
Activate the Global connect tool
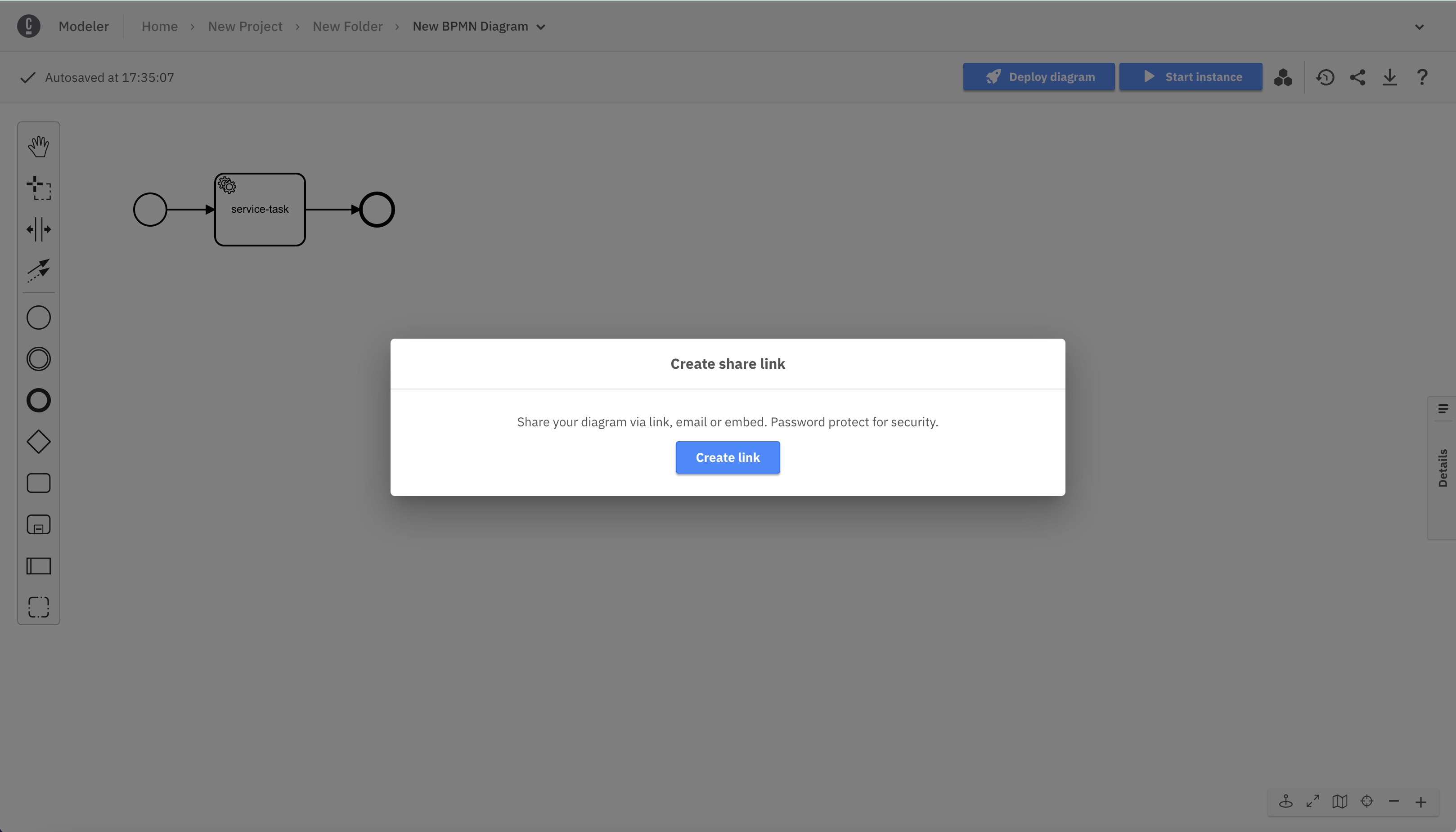pos(38,271)
